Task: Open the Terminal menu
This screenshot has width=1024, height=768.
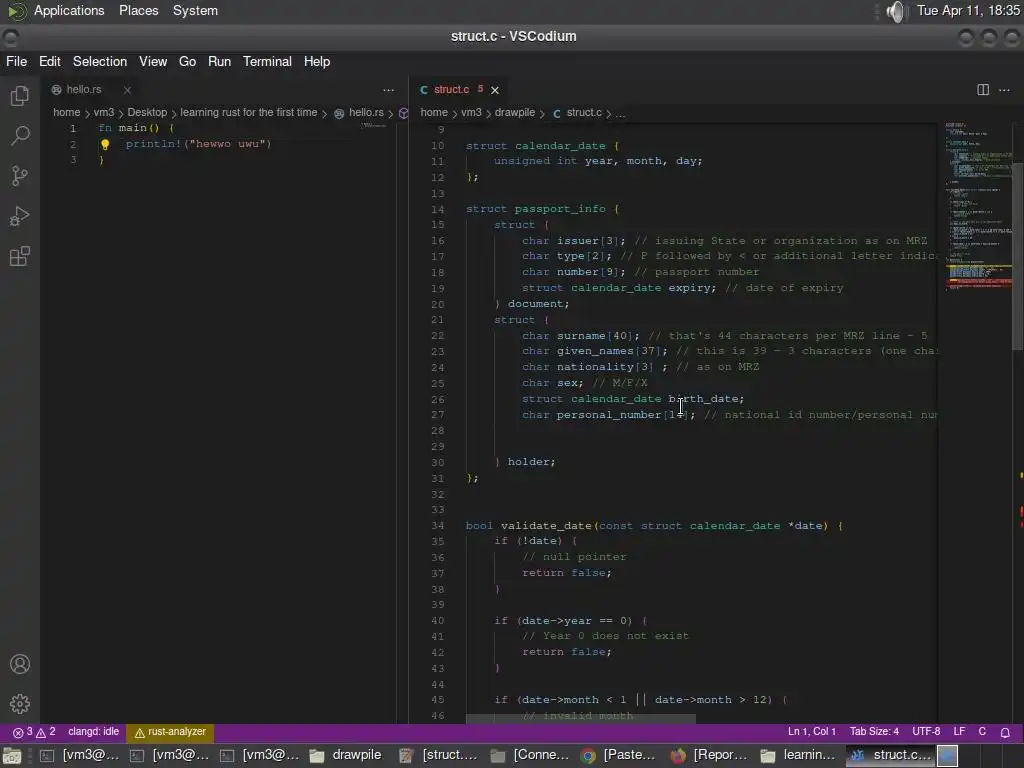Action: tap(267, 61)
